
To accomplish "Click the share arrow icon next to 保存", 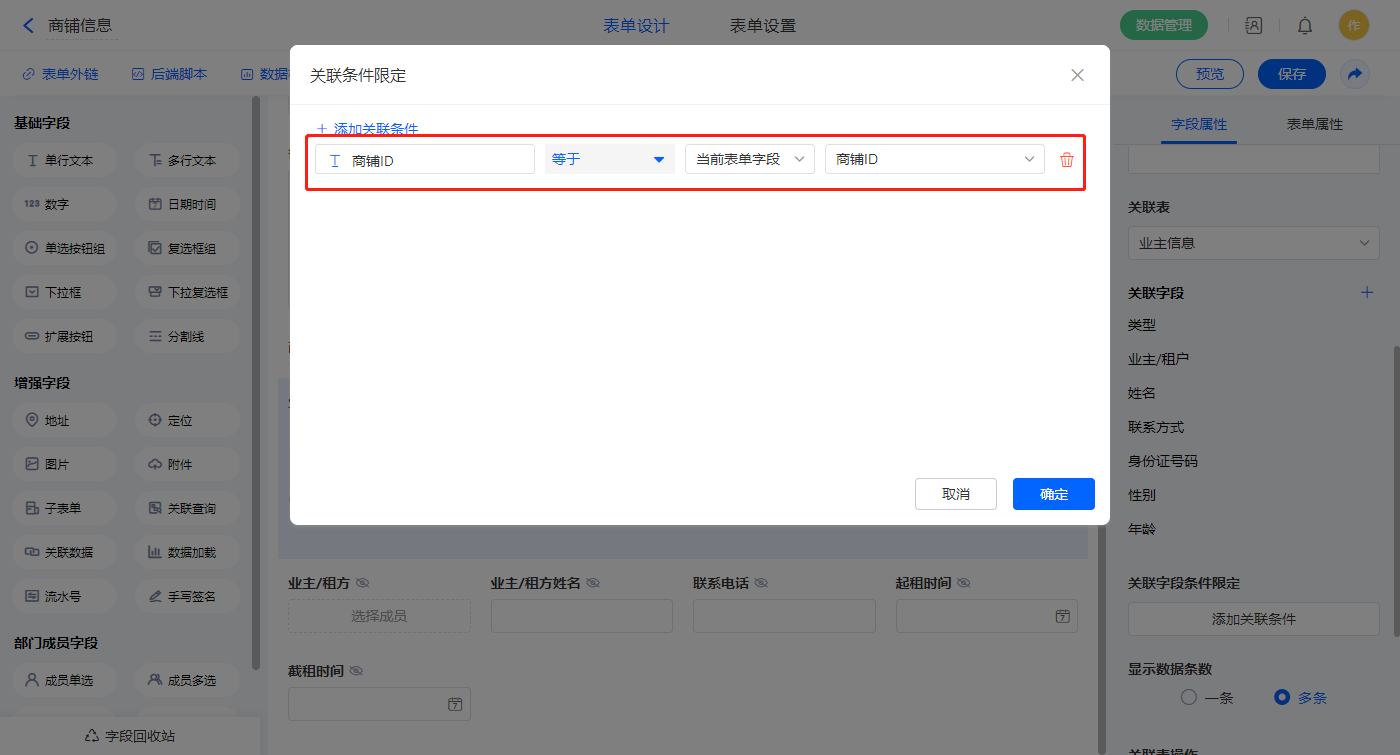I will (1355, 74).
